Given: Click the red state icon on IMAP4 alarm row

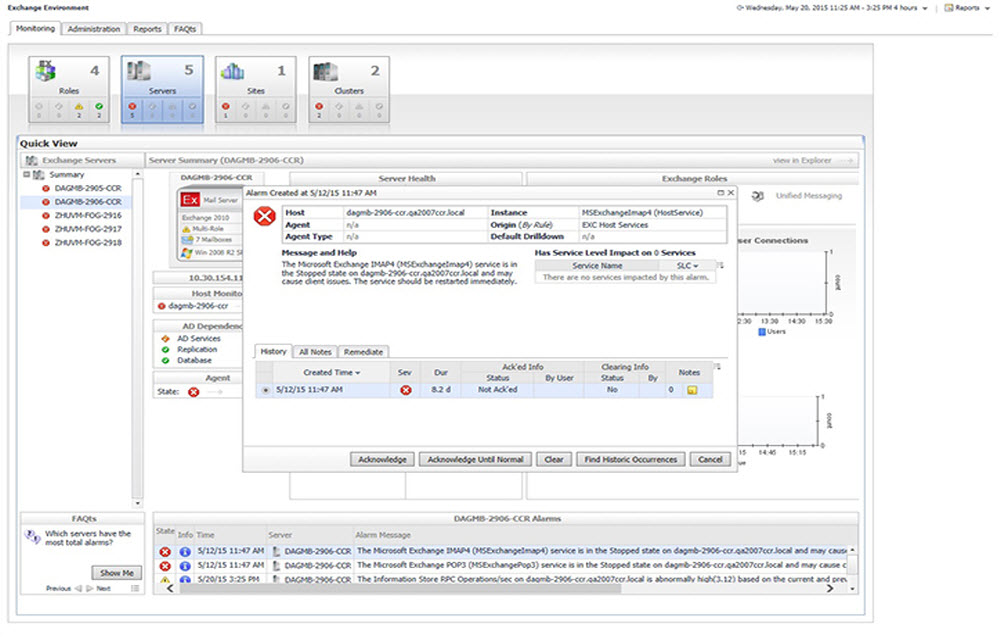Looking at the screenshot, I should pos(165,551).
